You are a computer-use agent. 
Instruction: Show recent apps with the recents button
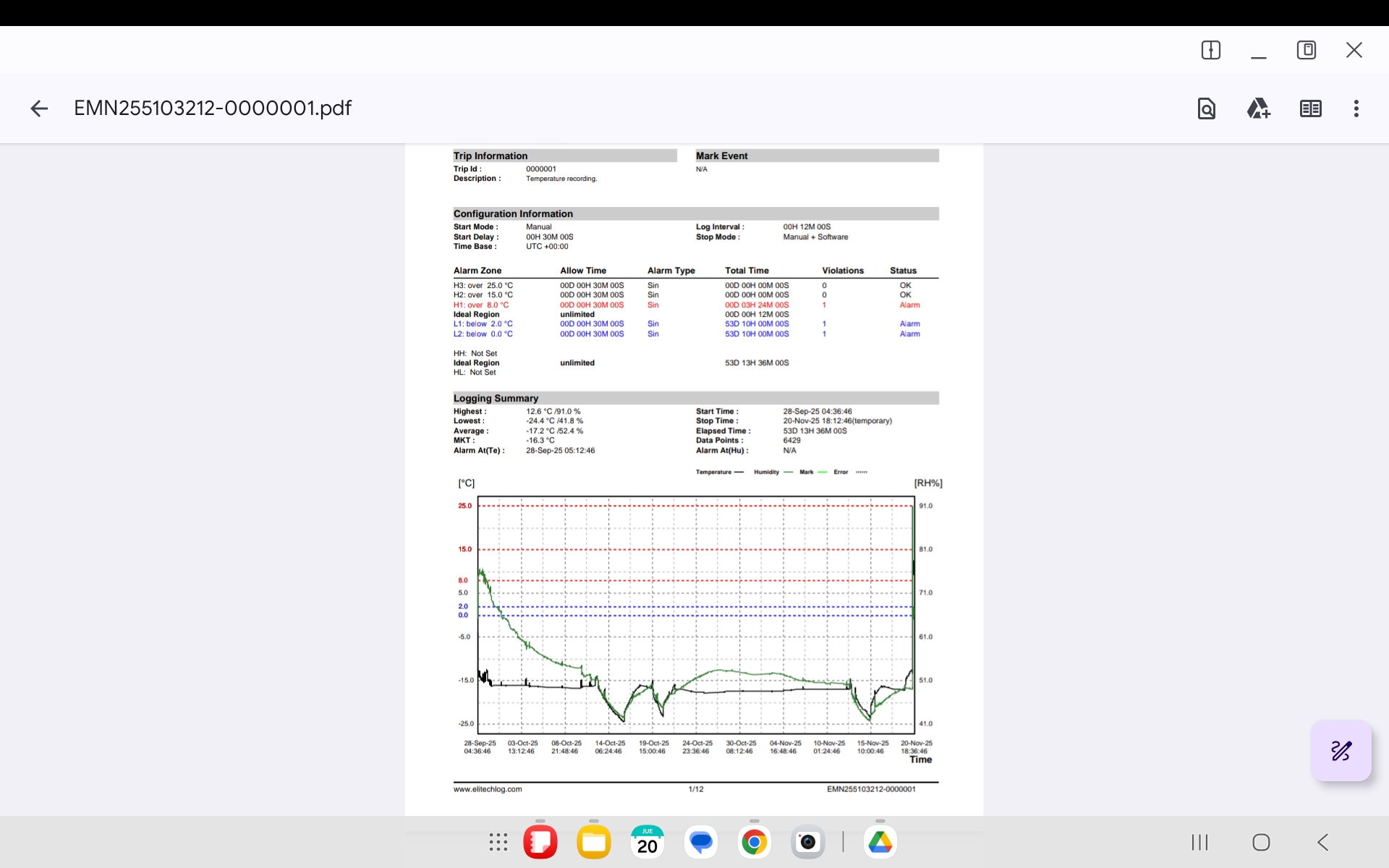click(x=1199, y=842)
